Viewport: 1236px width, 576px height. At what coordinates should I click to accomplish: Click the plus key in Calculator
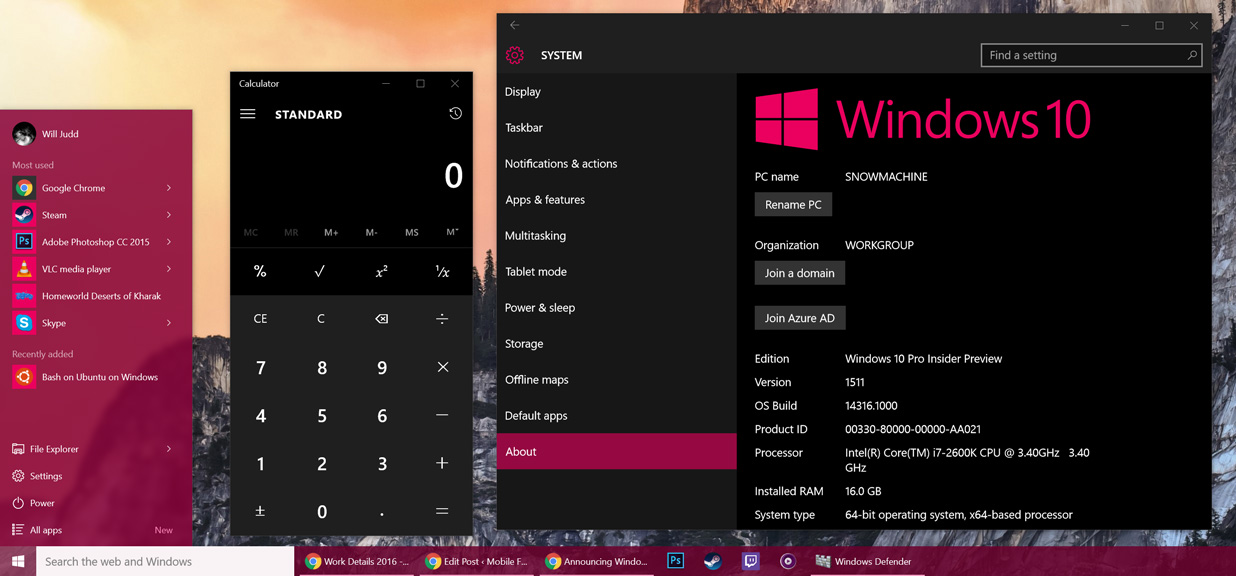click(442, 463)
